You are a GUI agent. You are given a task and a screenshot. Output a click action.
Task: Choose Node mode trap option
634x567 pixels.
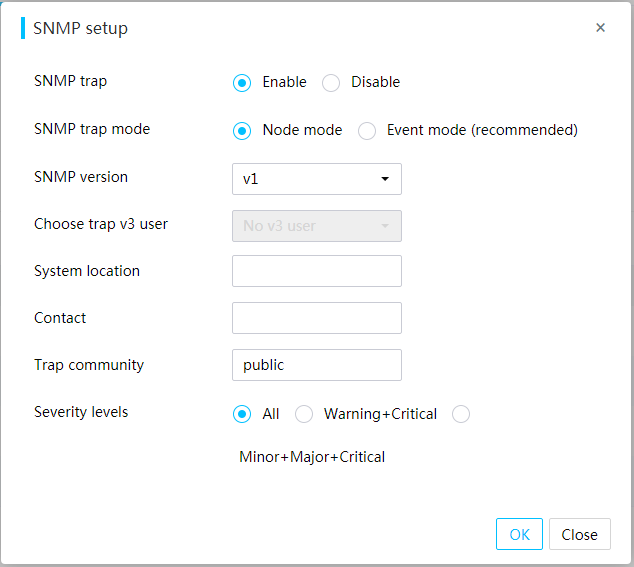click(242, 131)
